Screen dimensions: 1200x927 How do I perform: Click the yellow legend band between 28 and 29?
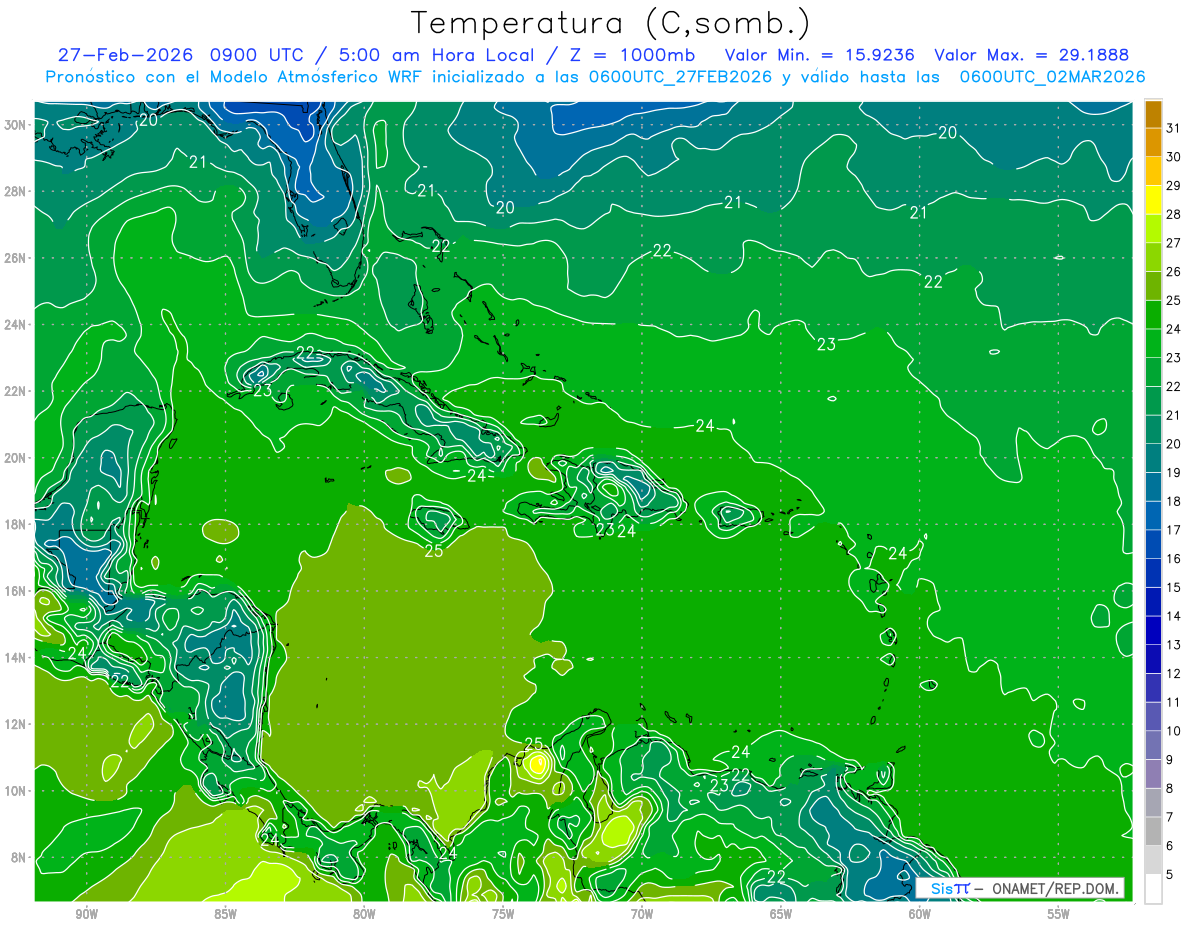pyautogui.click(x=1153, y=200)
